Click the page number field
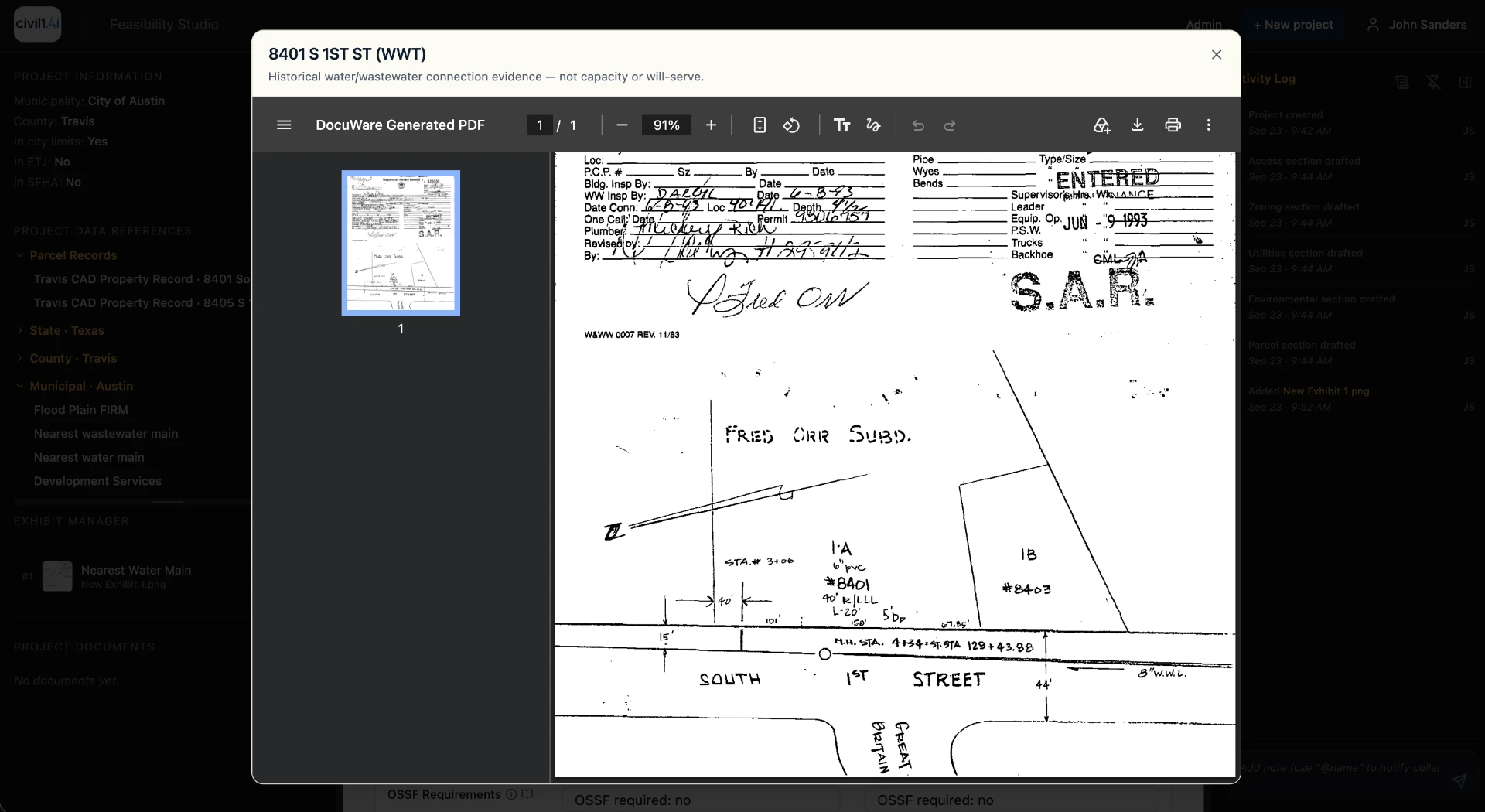Image resolution: width=1485 pixels, height=812 pixels. (x=540, y=125)
